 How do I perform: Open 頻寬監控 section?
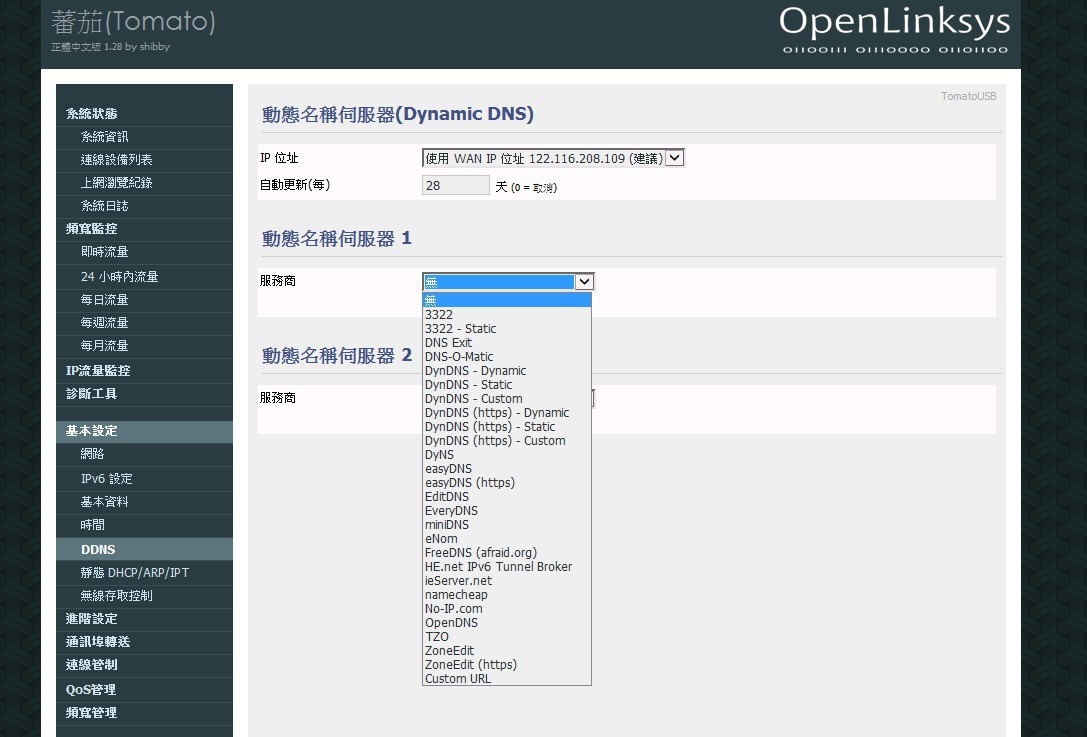click(x=144, y=229)
